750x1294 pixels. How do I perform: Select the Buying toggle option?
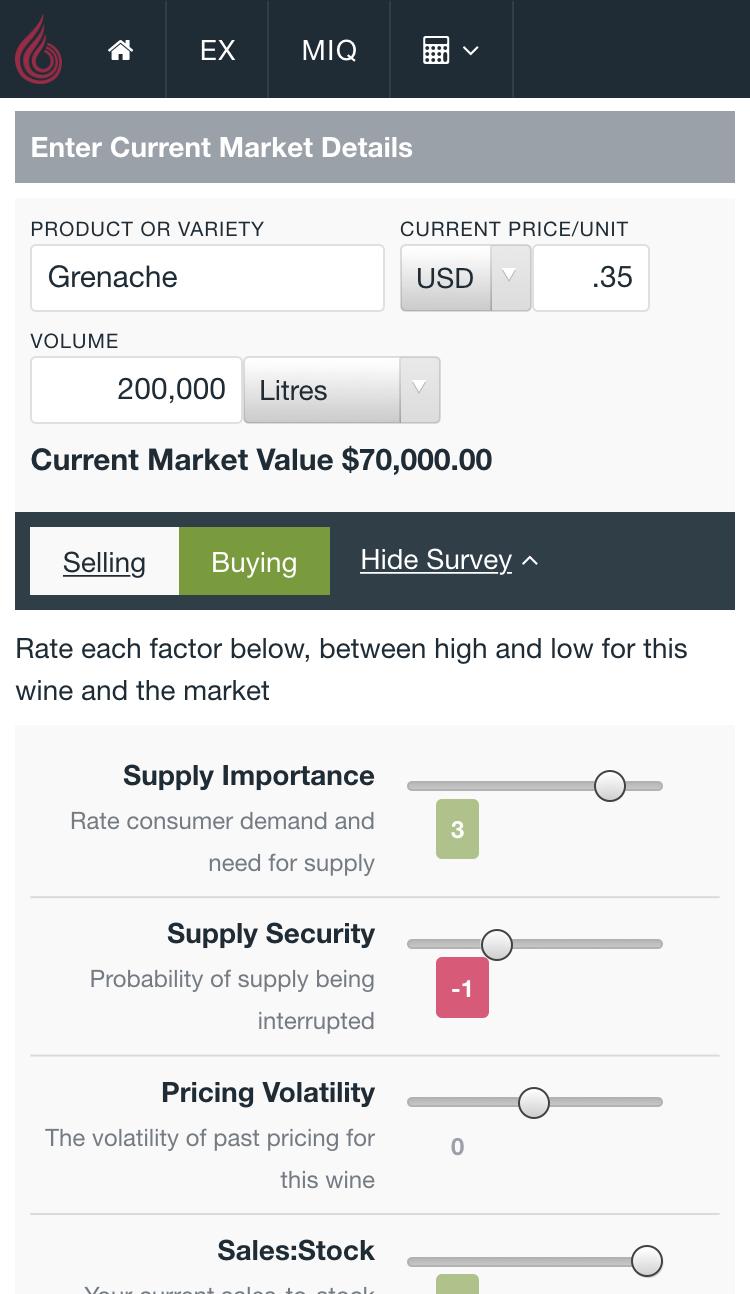254,562
